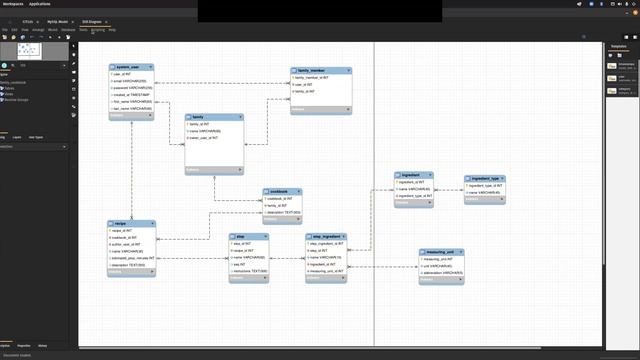Click the save model toolbar icon

(22, 37)
